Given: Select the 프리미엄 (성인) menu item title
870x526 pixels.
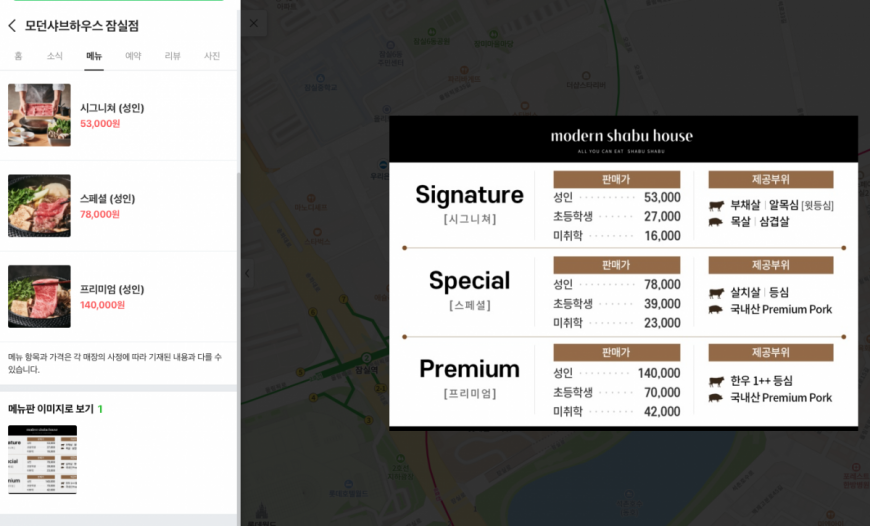Looking at the screenshot, I should click(112, 289).
